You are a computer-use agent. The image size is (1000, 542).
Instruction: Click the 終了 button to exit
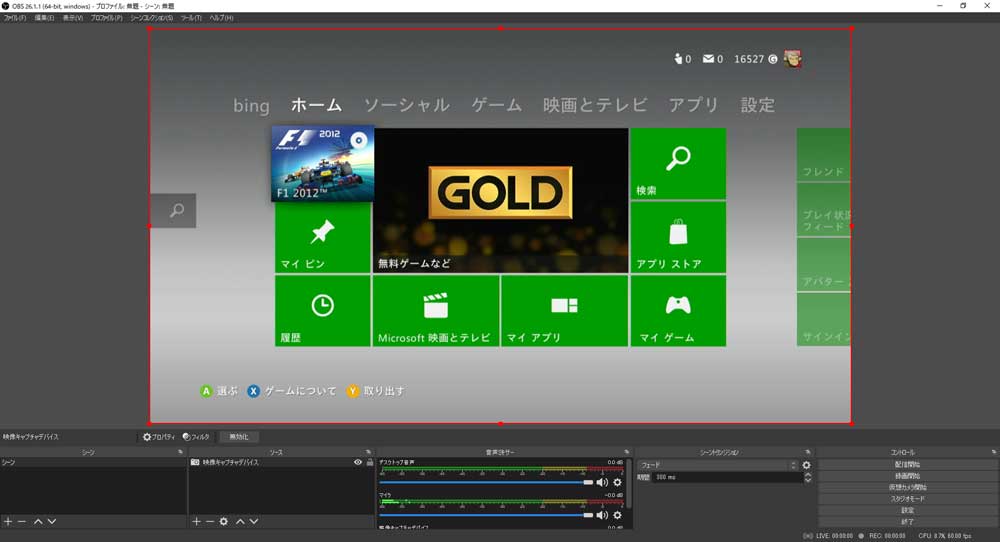pos(907,522)
